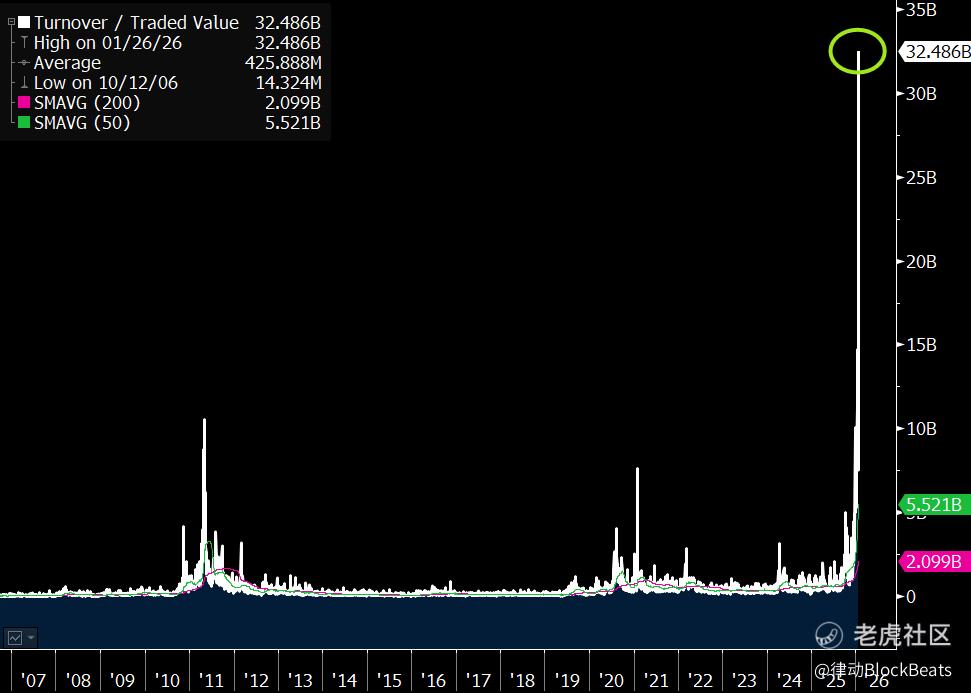Open the chart type dropdown at bottom-left

[x=20, y=637]
